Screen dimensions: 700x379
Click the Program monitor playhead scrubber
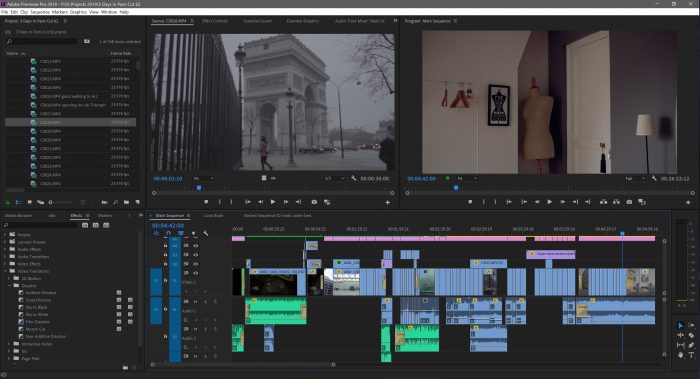(x=456, y=188)
